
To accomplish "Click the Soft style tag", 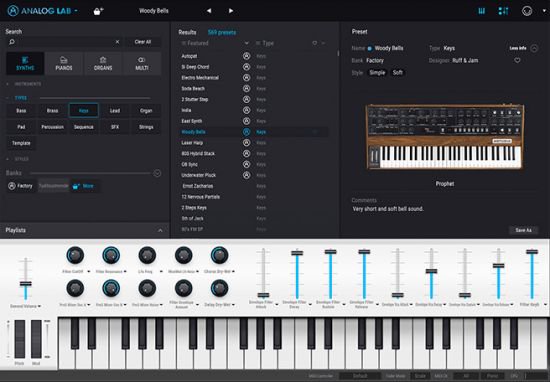I will coord(397,73).
